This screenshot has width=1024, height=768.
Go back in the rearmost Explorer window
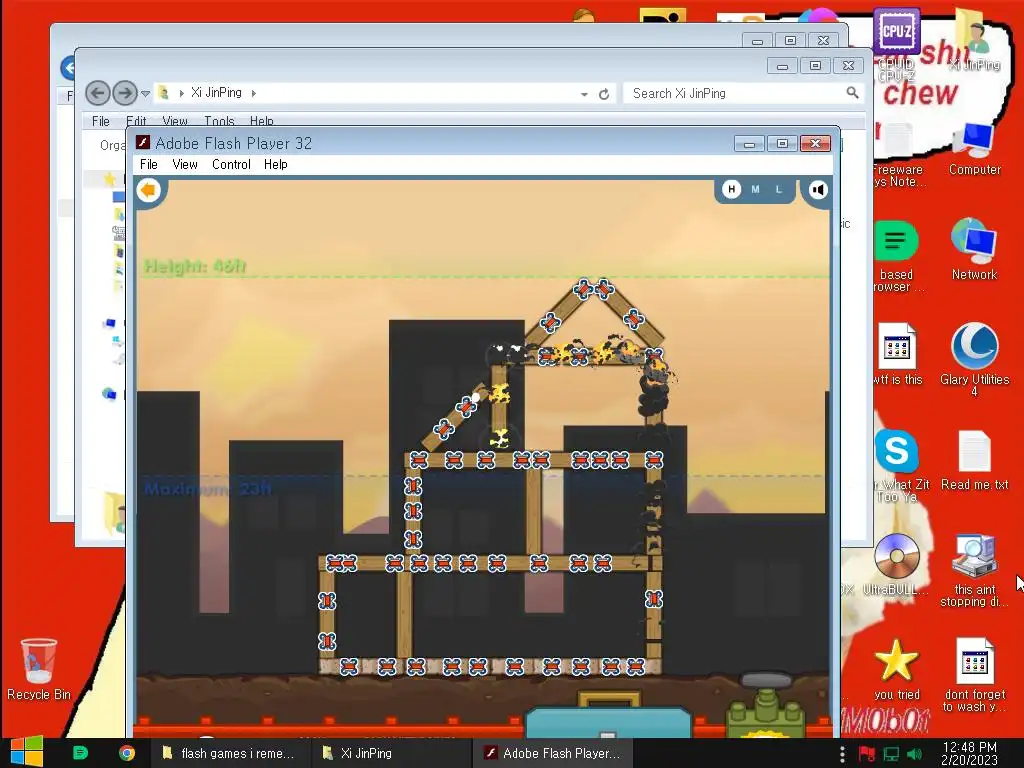pos(67,68)
